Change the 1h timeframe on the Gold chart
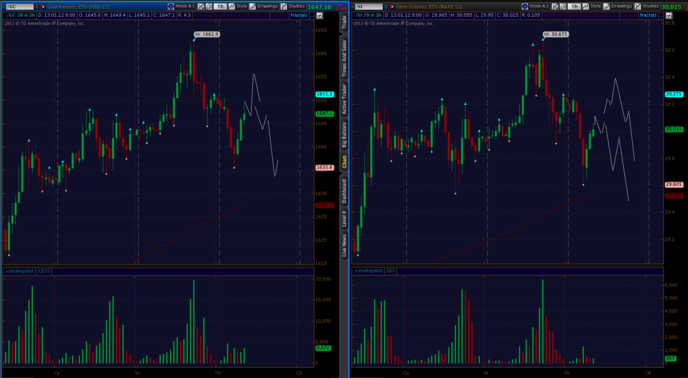This screenshot has width=688, height=378. [220, 7]
